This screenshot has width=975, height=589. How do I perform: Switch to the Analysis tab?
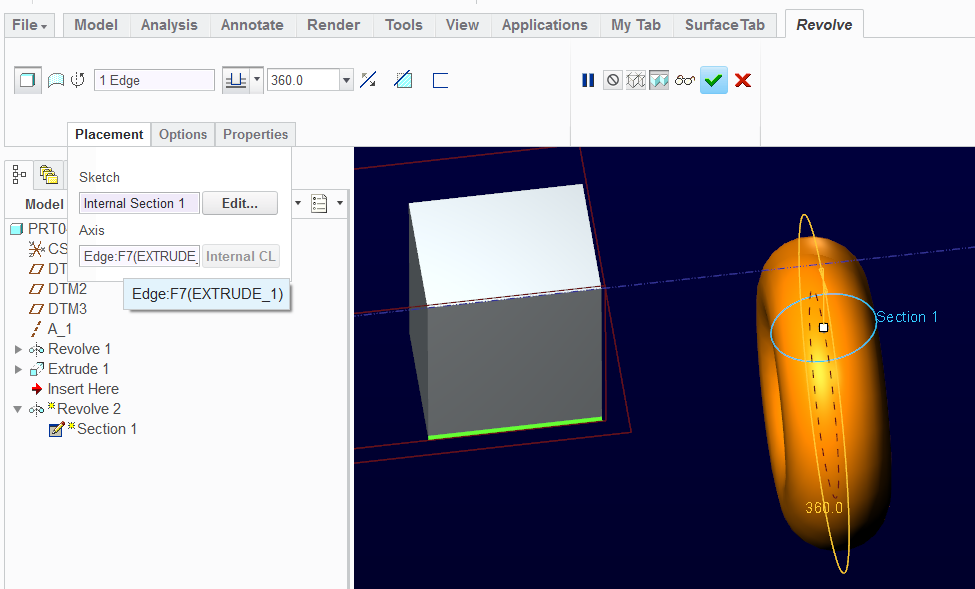(x=169, y=26)
